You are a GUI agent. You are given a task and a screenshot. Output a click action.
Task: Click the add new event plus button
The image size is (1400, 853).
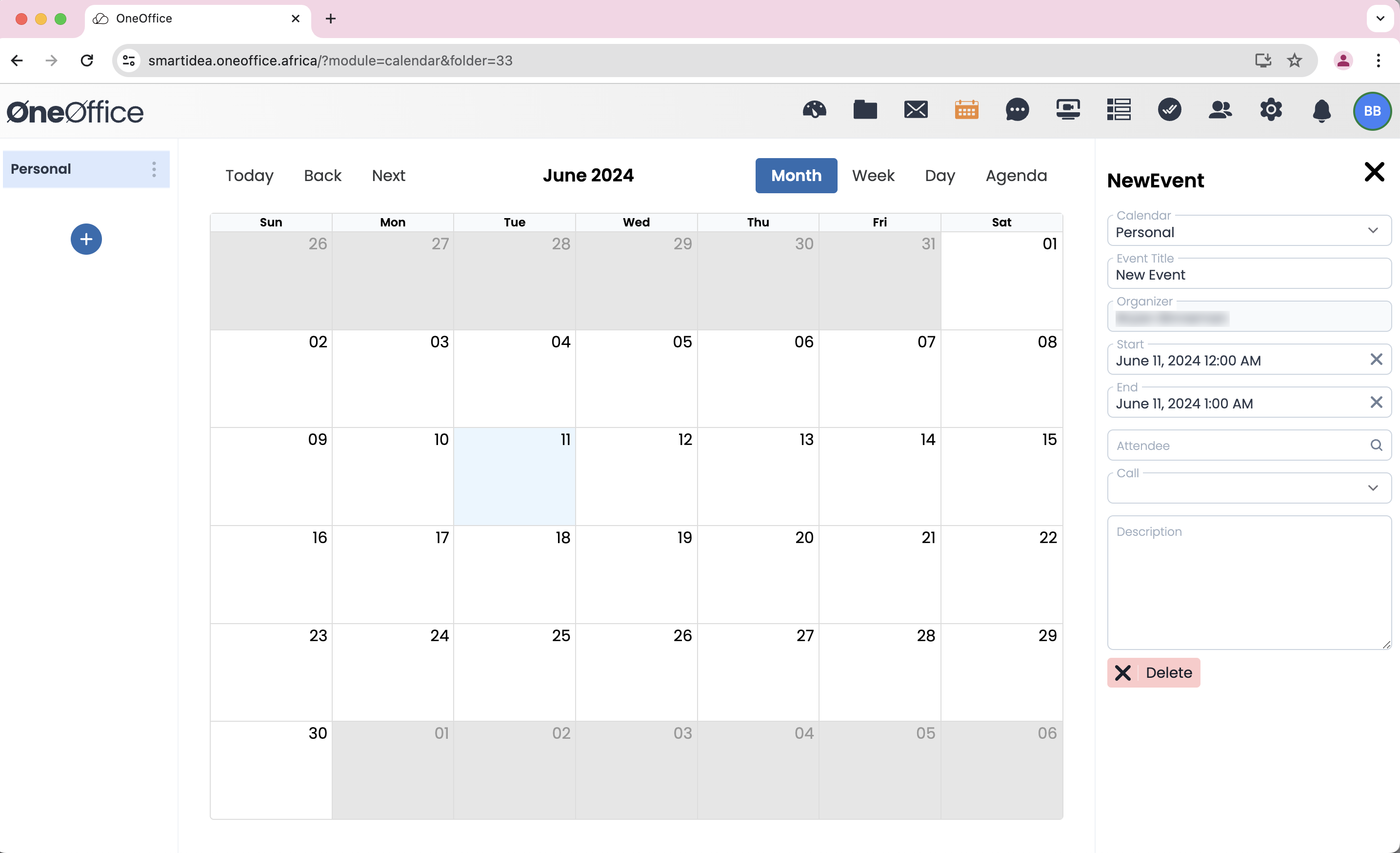(85, 239)
